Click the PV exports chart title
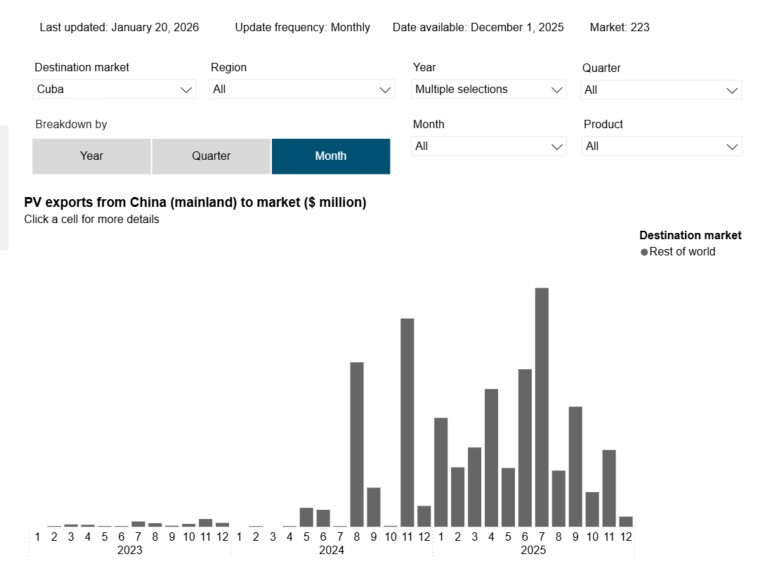The image size is (765, 572). [x=195, y=202]
